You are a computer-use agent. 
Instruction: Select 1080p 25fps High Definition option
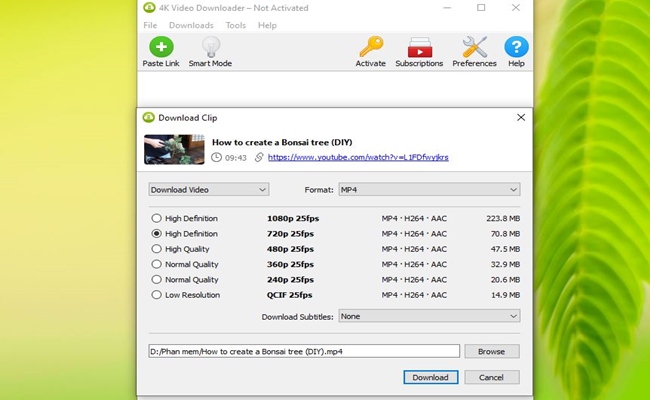156,218
